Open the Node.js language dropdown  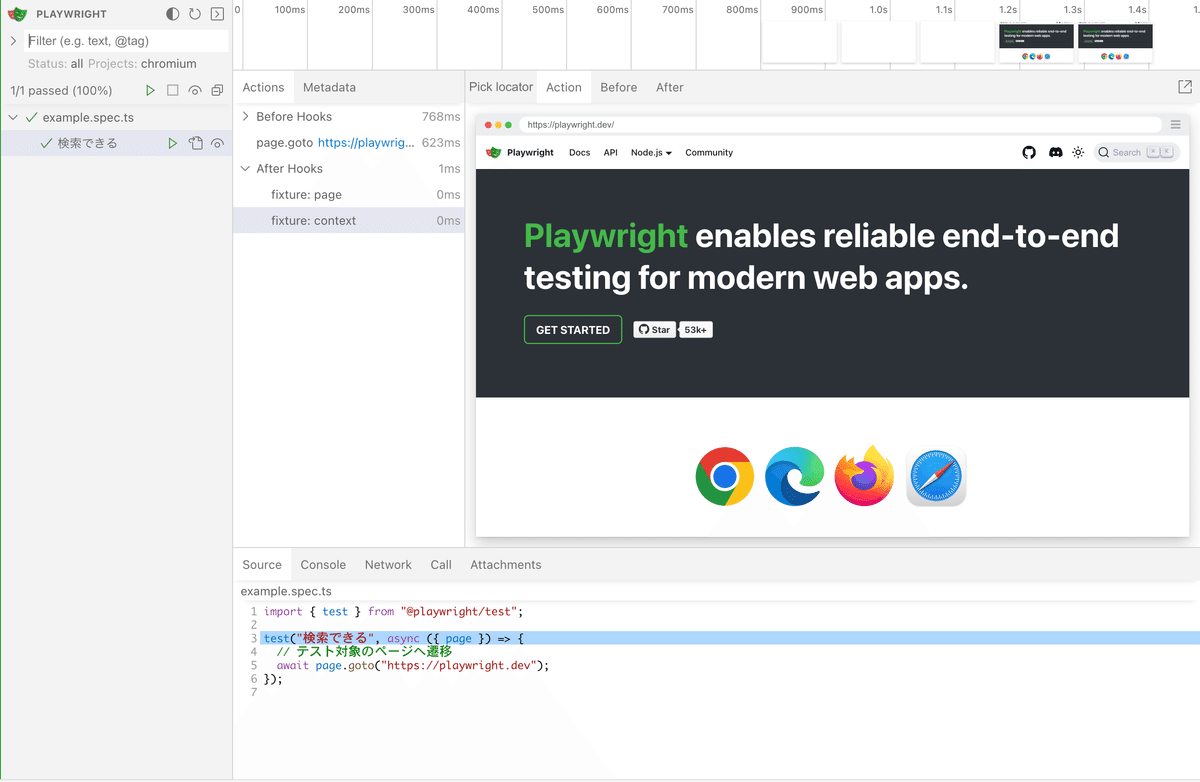coord(651,153)
